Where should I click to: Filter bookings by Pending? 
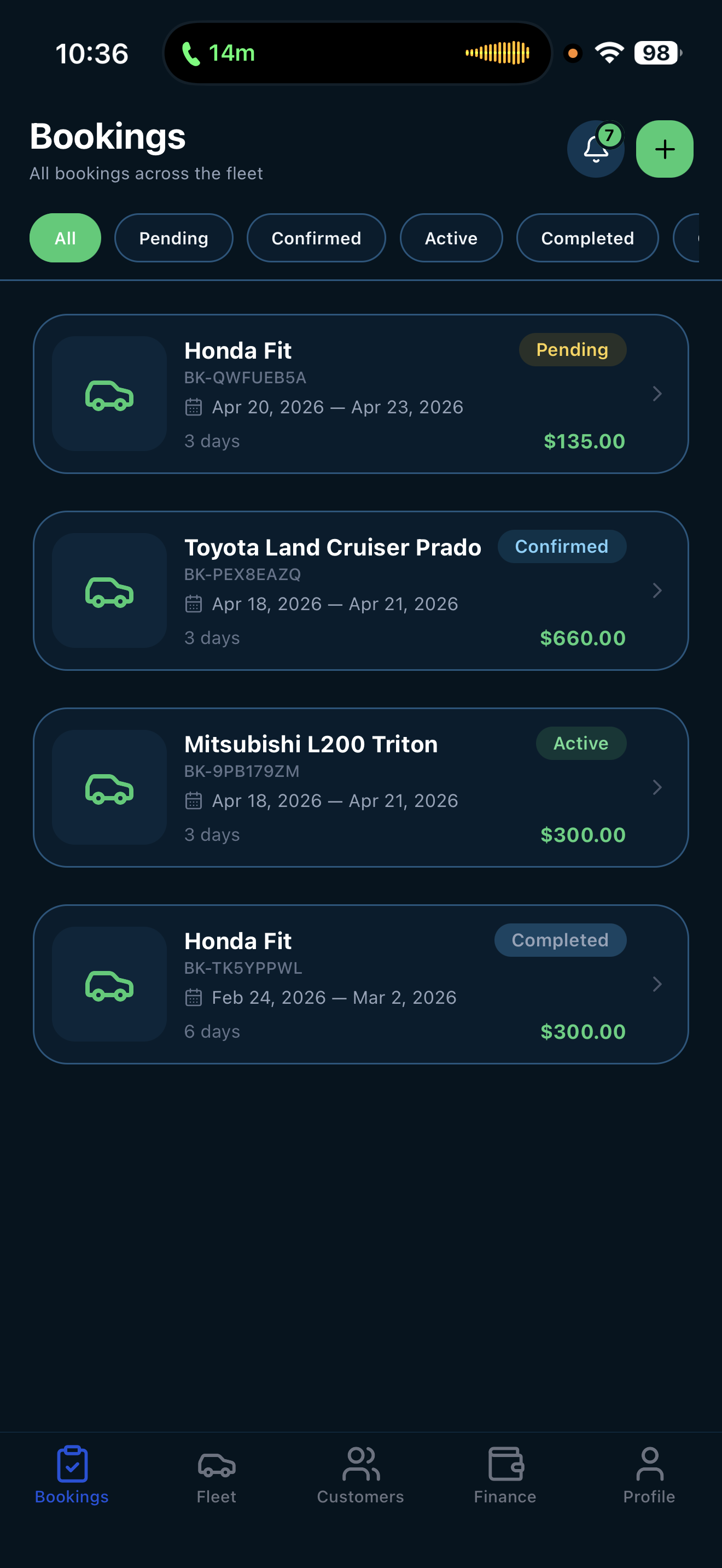(173, 238)
